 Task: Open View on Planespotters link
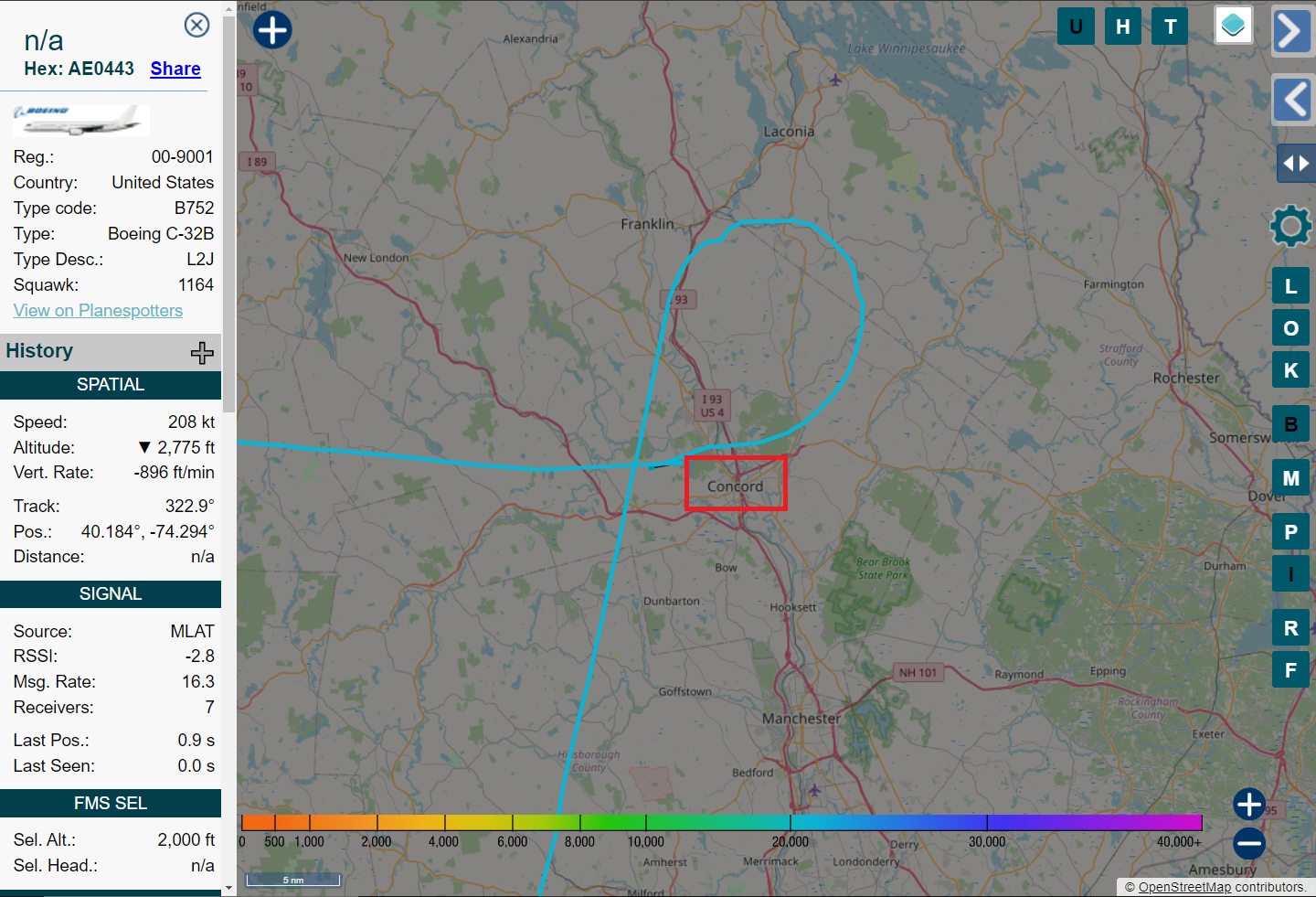click(x=98, y=310)
